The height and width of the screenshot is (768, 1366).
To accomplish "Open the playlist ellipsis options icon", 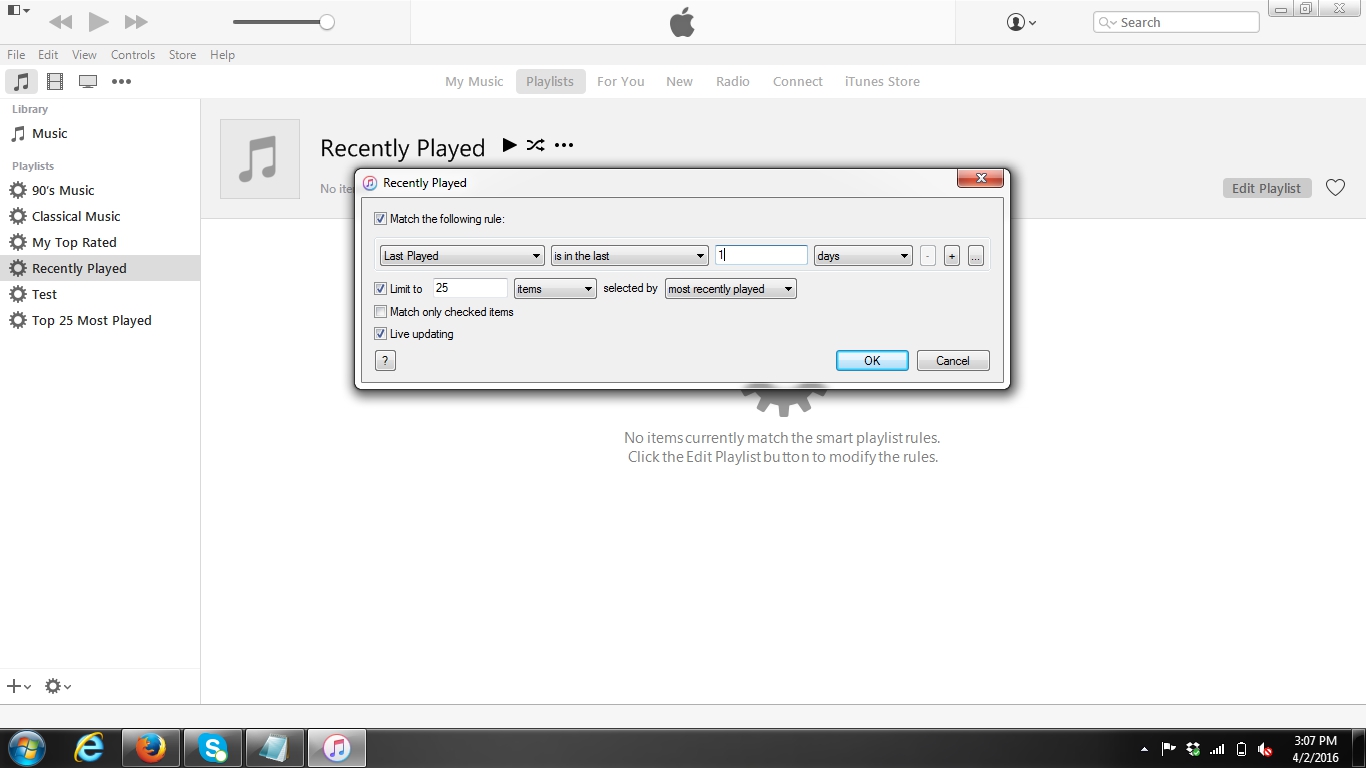I will [564, 145].
